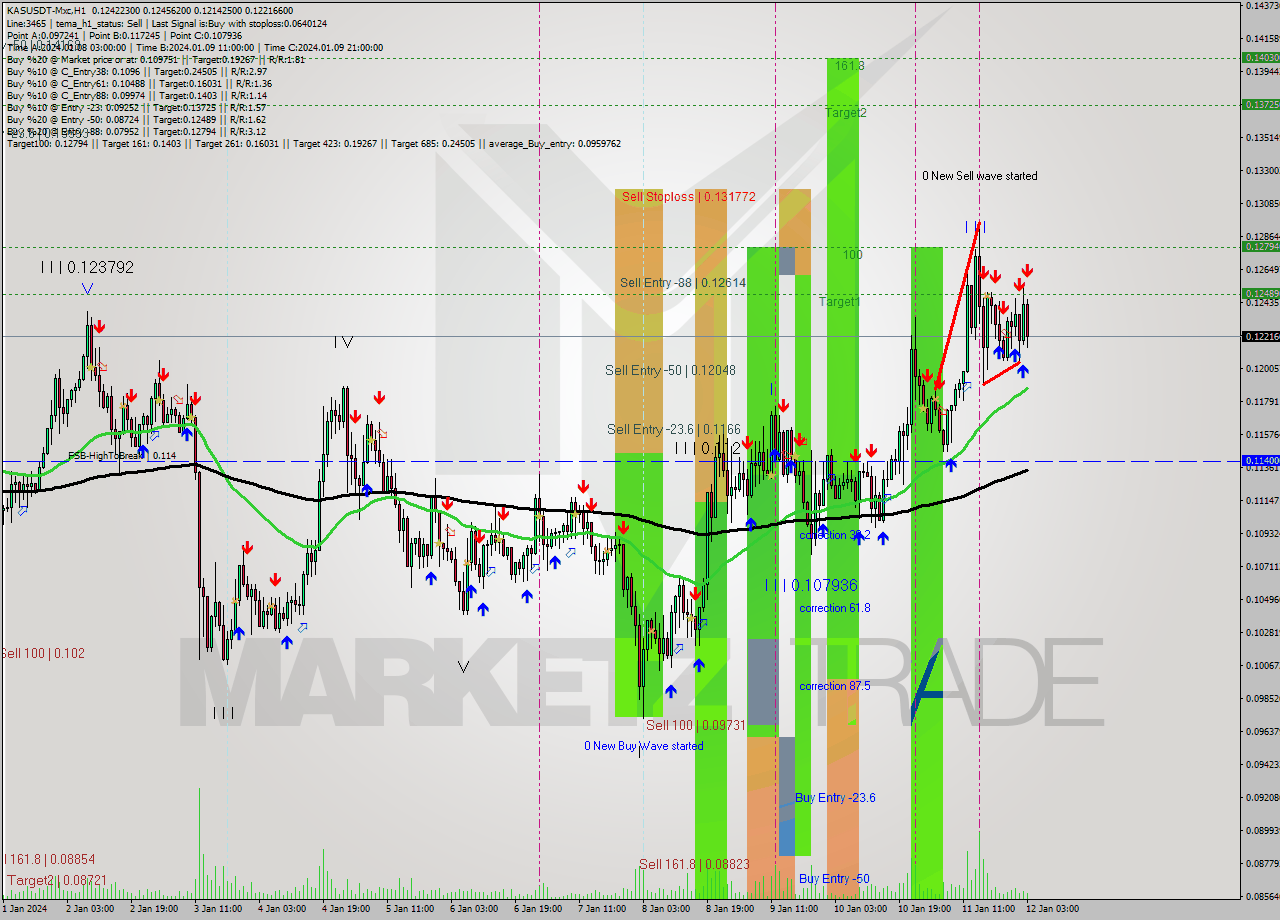
Task: Click the '1 Jan 2024' time axis label
Action: click(25, 909)
